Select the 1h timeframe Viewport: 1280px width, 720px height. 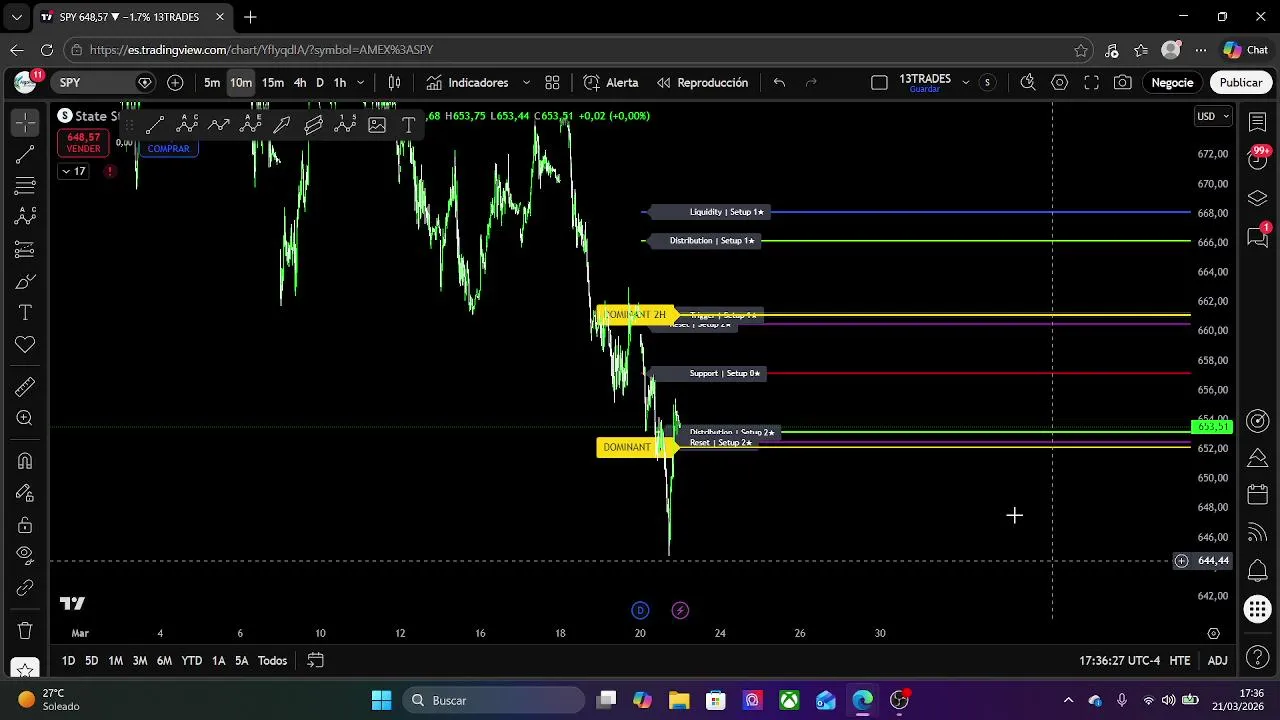point(340,83)
